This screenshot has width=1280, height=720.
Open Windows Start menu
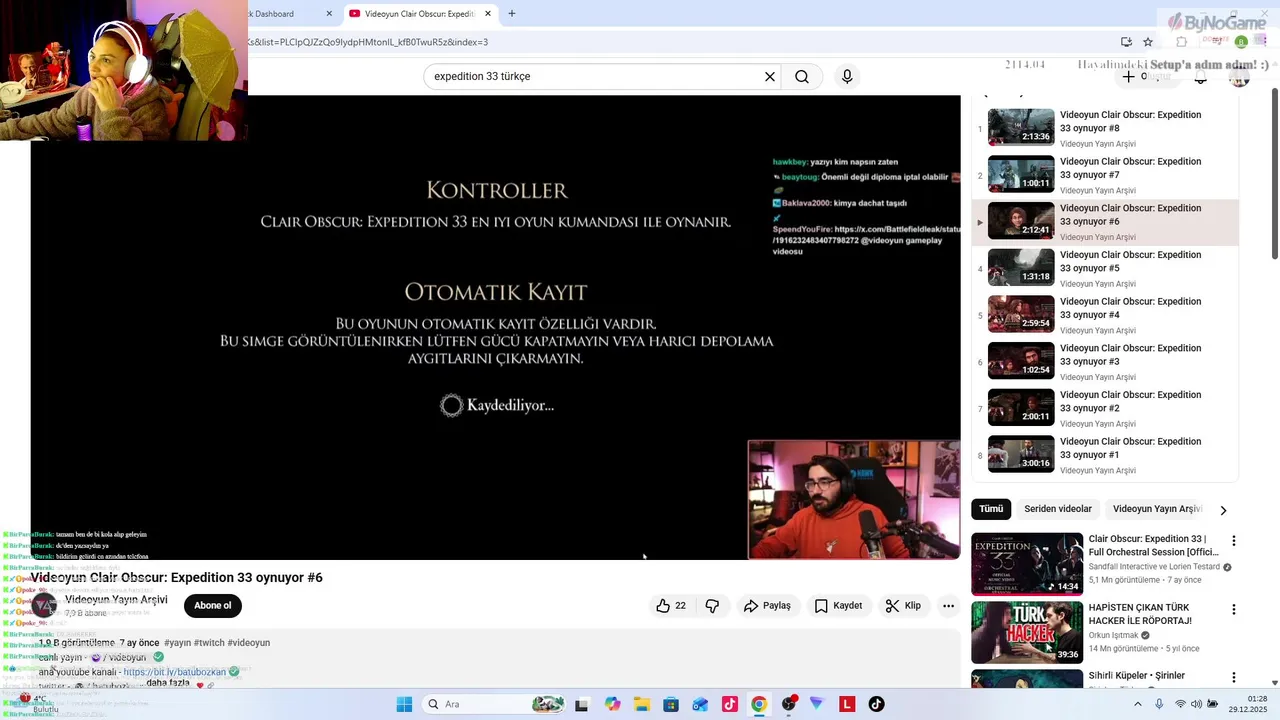point(404,704)
